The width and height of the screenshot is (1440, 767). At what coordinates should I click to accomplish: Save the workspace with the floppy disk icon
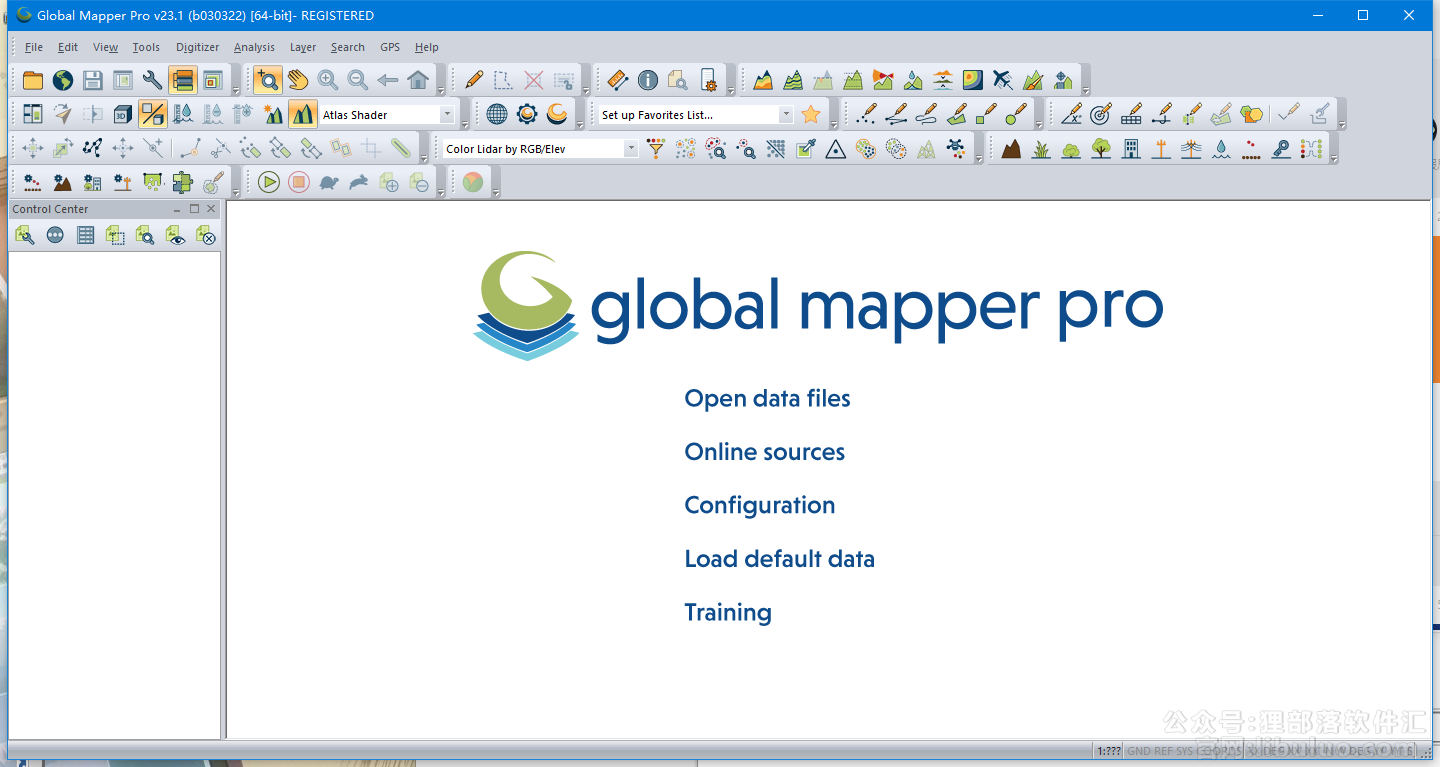coord(93,80)
